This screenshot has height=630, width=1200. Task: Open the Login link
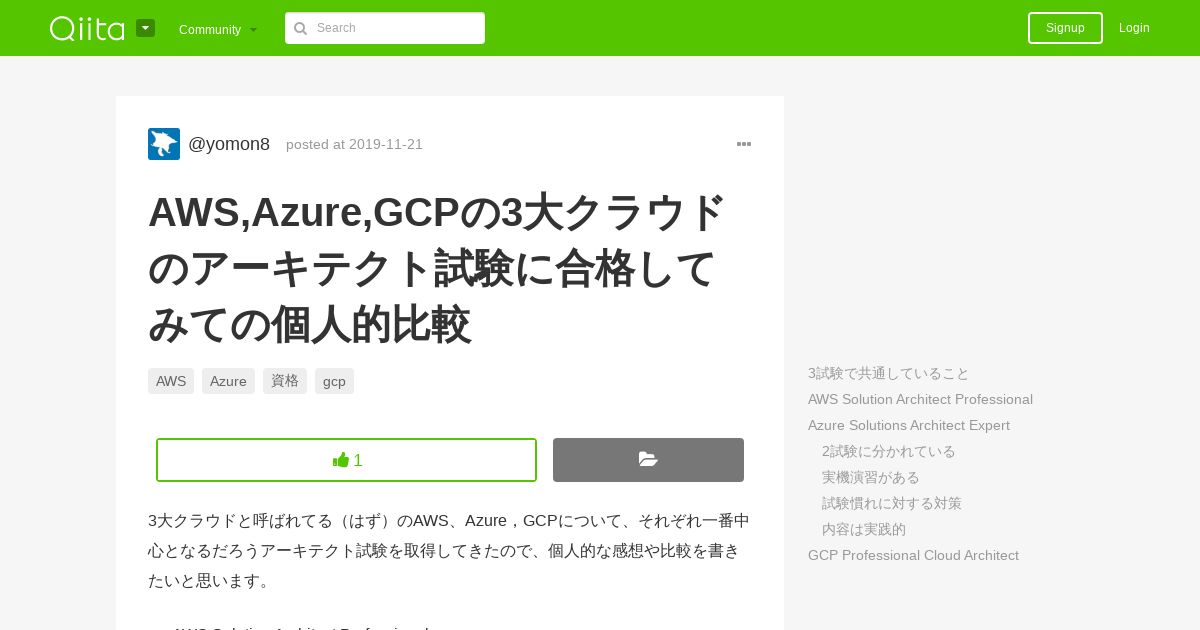[x=1134, y=28]
